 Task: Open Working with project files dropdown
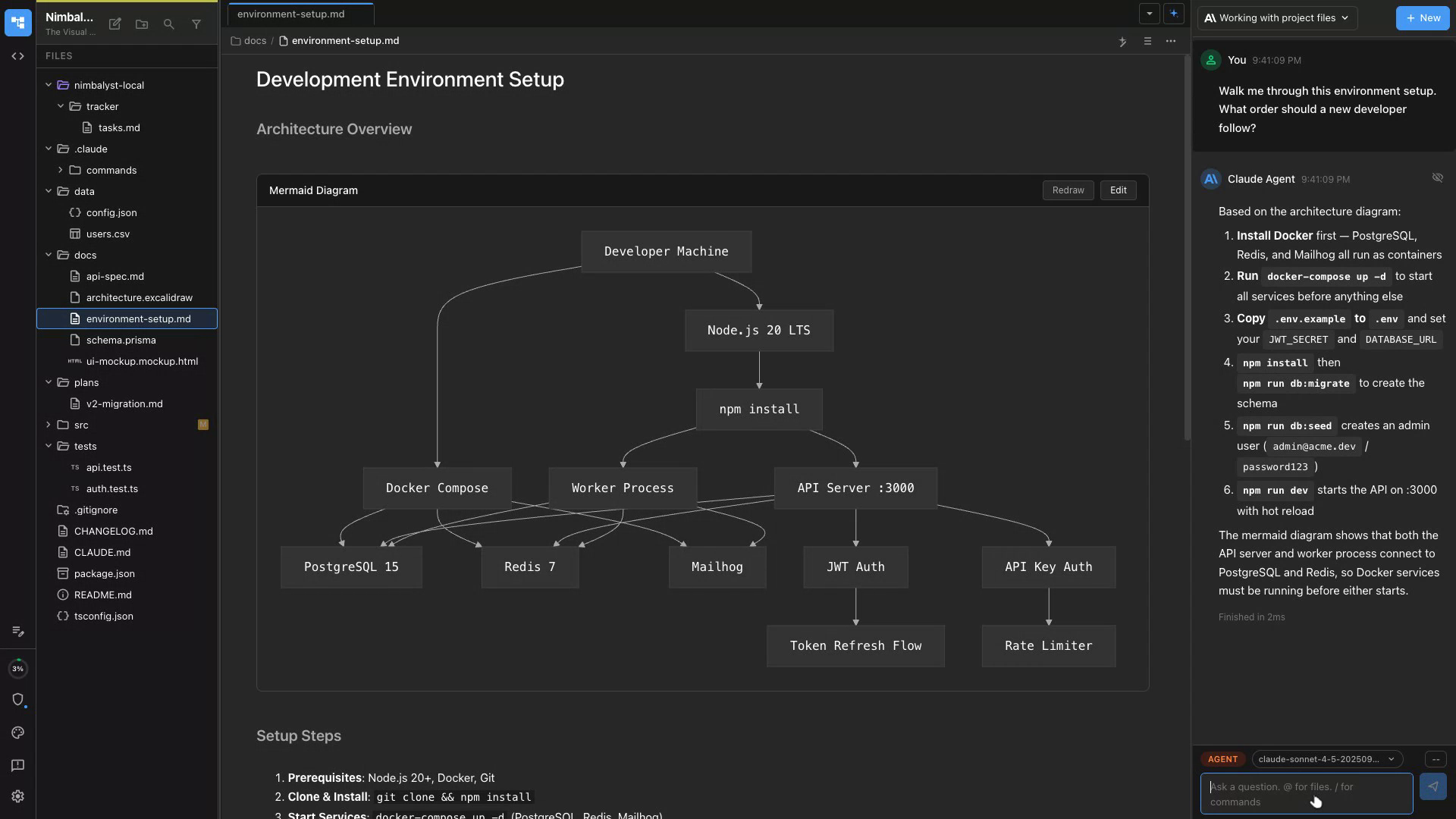pos(1277,18)
